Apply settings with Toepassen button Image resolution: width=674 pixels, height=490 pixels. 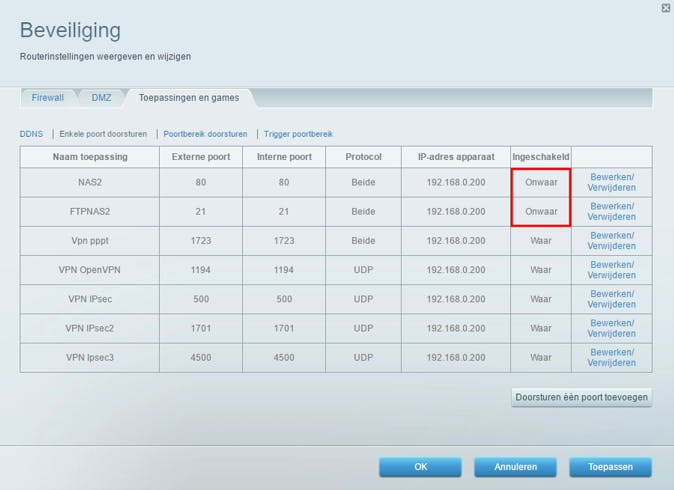610,467
